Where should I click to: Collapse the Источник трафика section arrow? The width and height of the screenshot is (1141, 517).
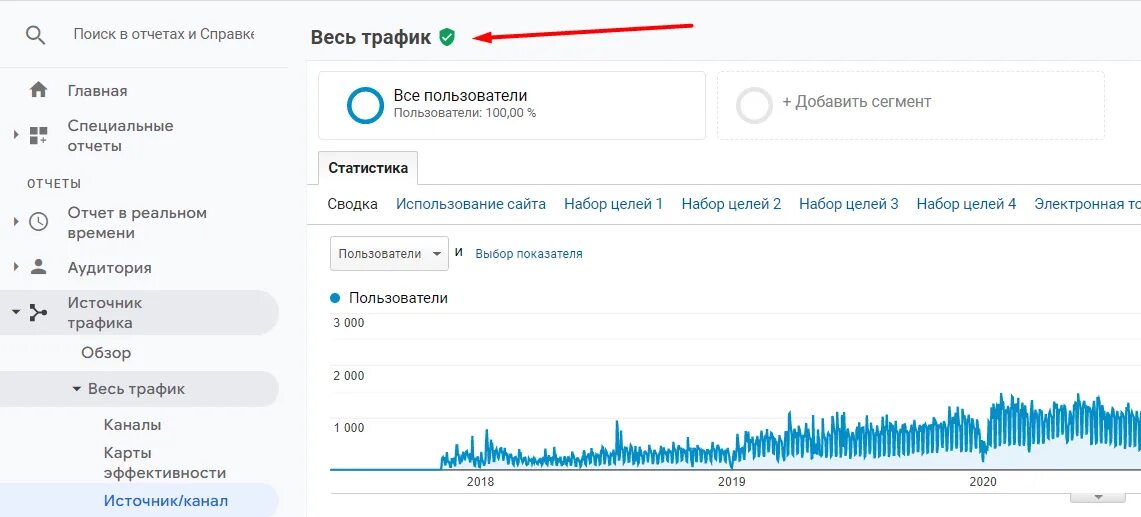point(16,312)
